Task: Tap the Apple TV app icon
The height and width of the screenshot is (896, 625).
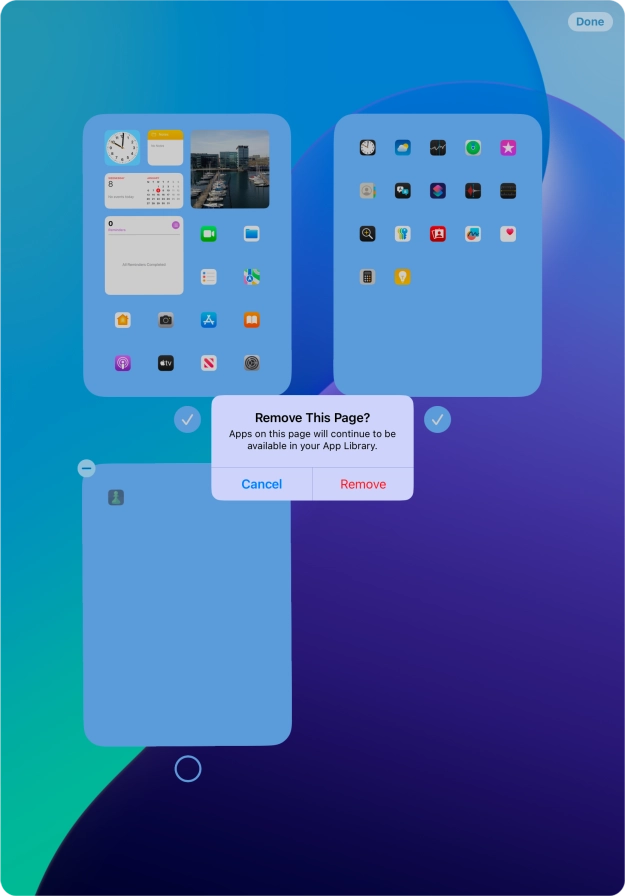Action: coord(165,363)
